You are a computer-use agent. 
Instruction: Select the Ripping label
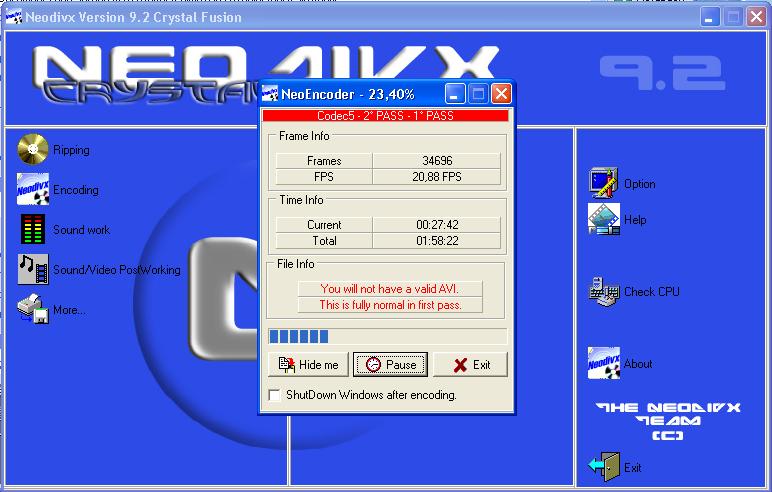(71, 150)
